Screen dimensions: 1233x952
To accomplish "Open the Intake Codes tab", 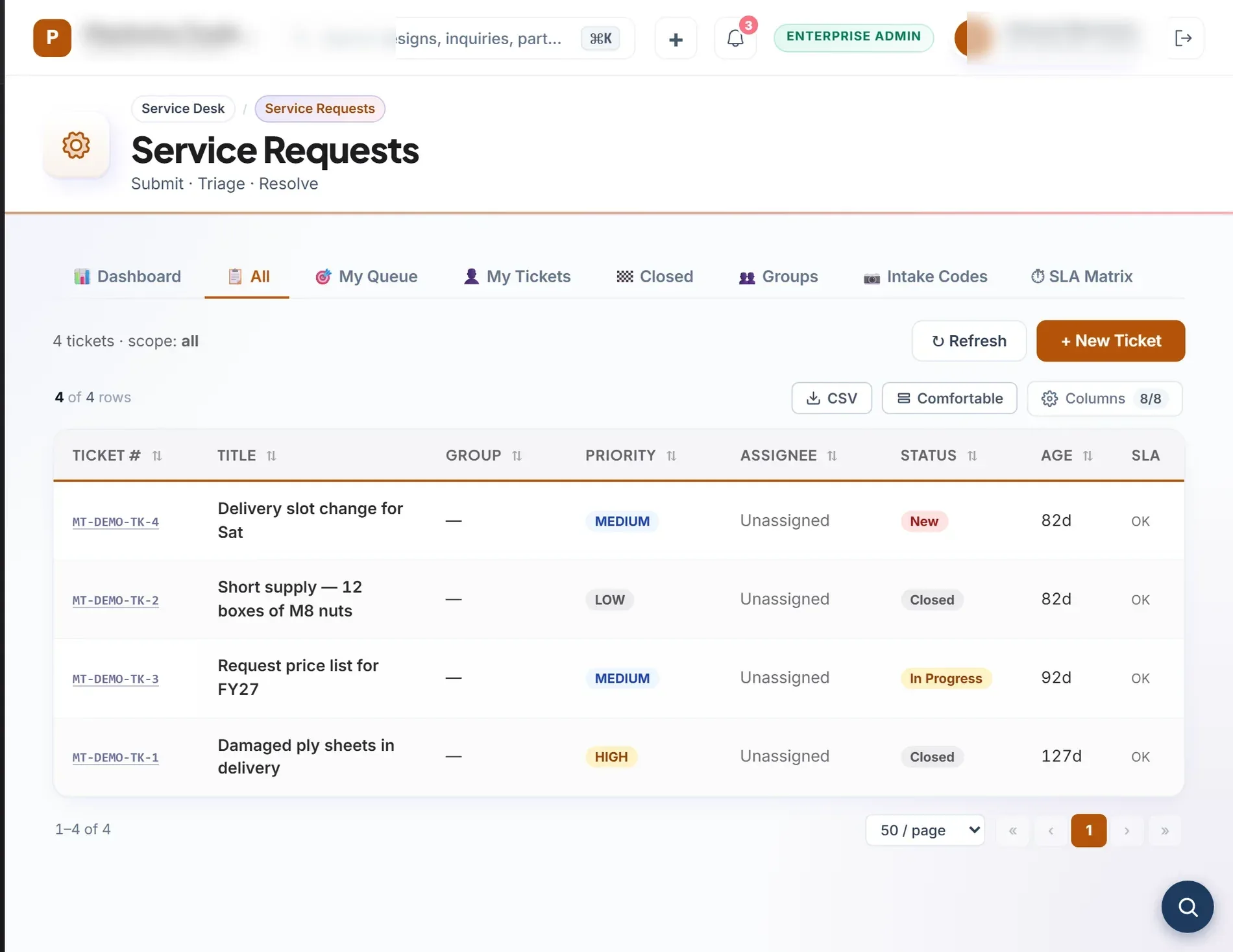I will coord(925,276).
